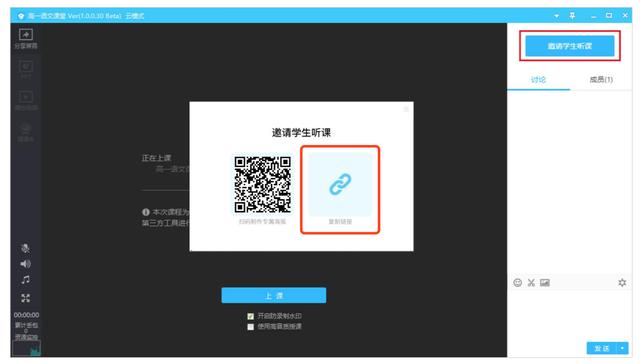Click the insert image icon in chat
This screenshot has width=640, height=364.
(545, 282)
